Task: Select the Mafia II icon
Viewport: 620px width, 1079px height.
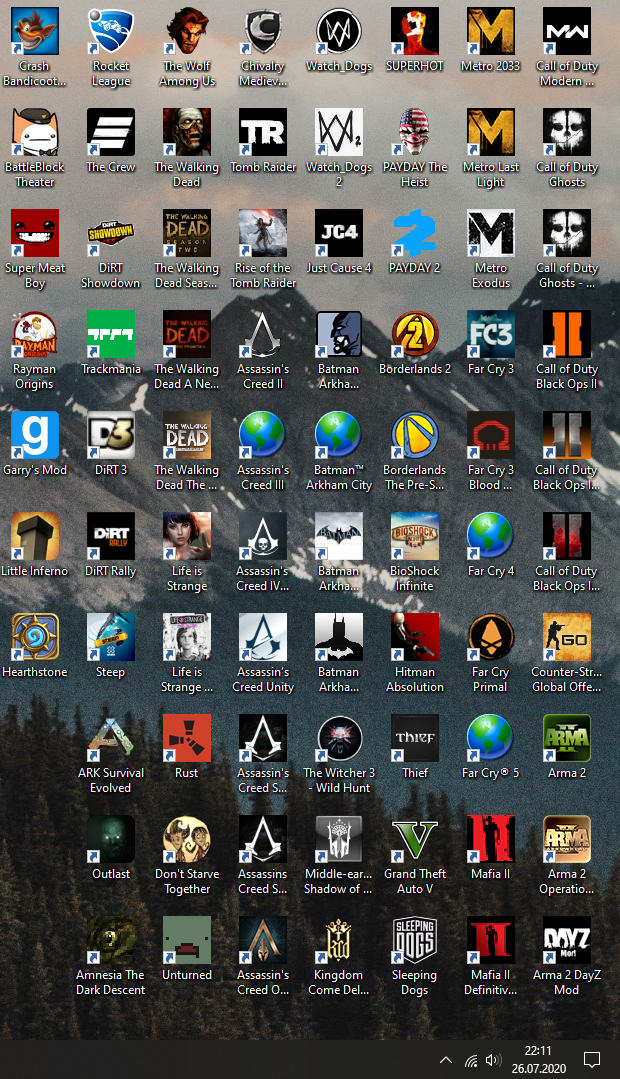Action: pos(491,840)
